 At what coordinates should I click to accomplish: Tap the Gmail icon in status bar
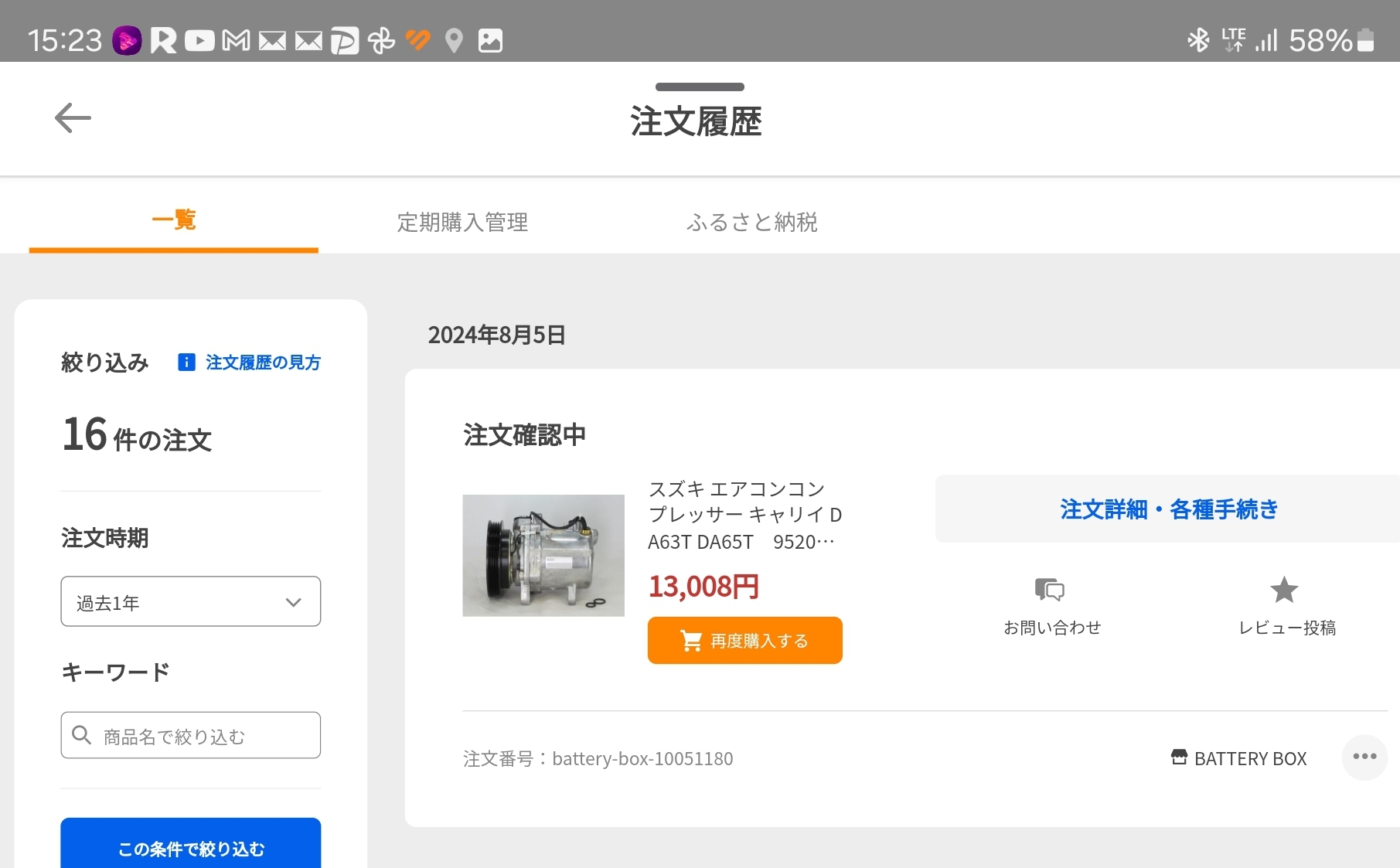point(236,40)
